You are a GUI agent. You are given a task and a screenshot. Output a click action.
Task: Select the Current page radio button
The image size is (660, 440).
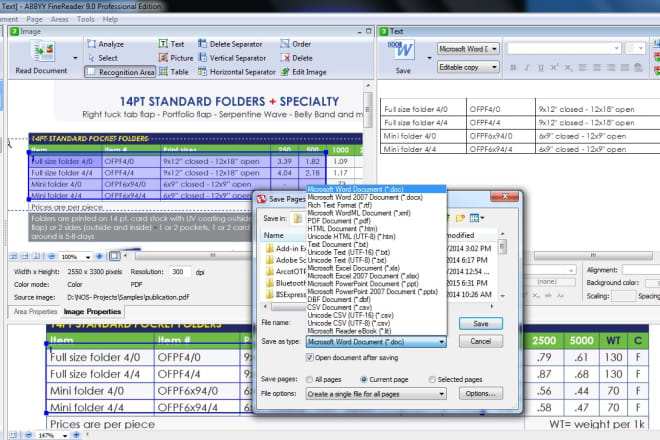[x=364, y=379]
